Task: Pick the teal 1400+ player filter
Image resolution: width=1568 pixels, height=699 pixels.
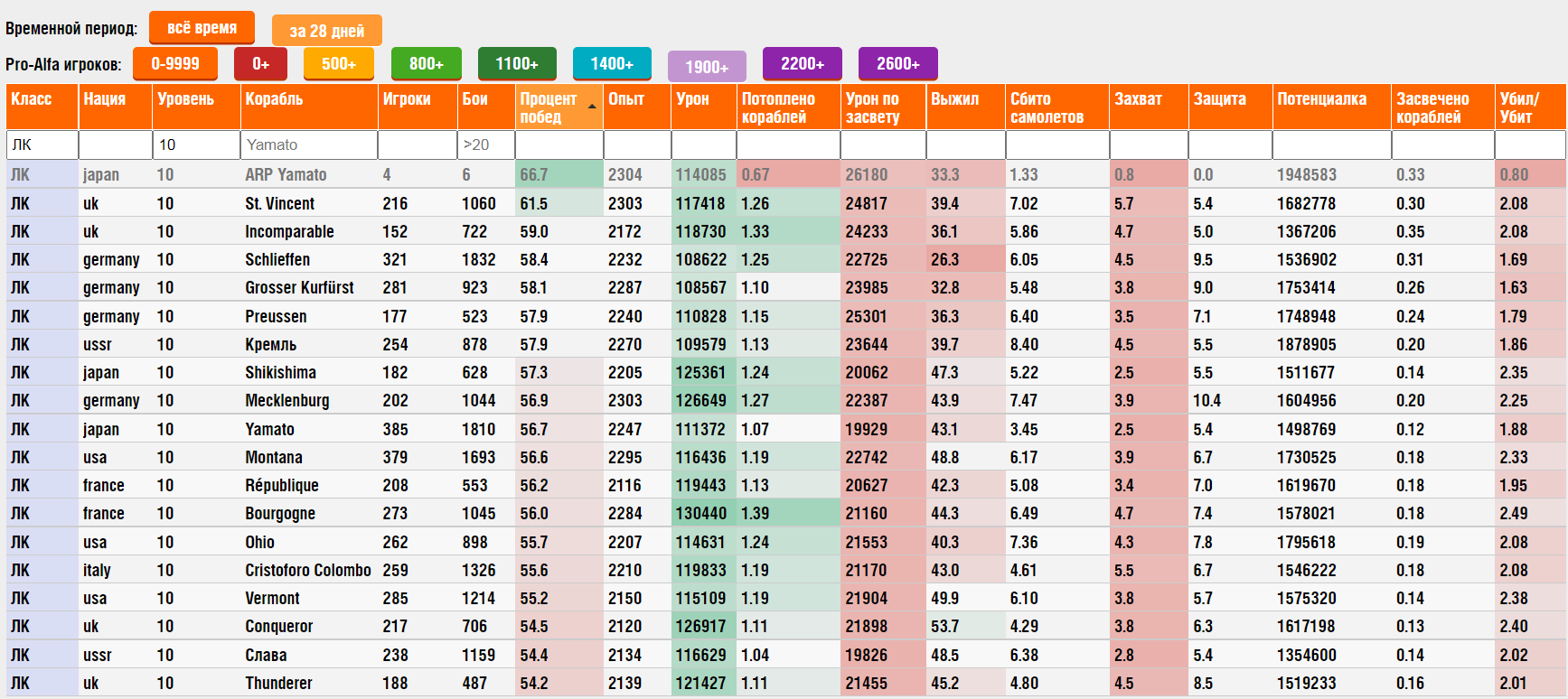Action: 612,64
